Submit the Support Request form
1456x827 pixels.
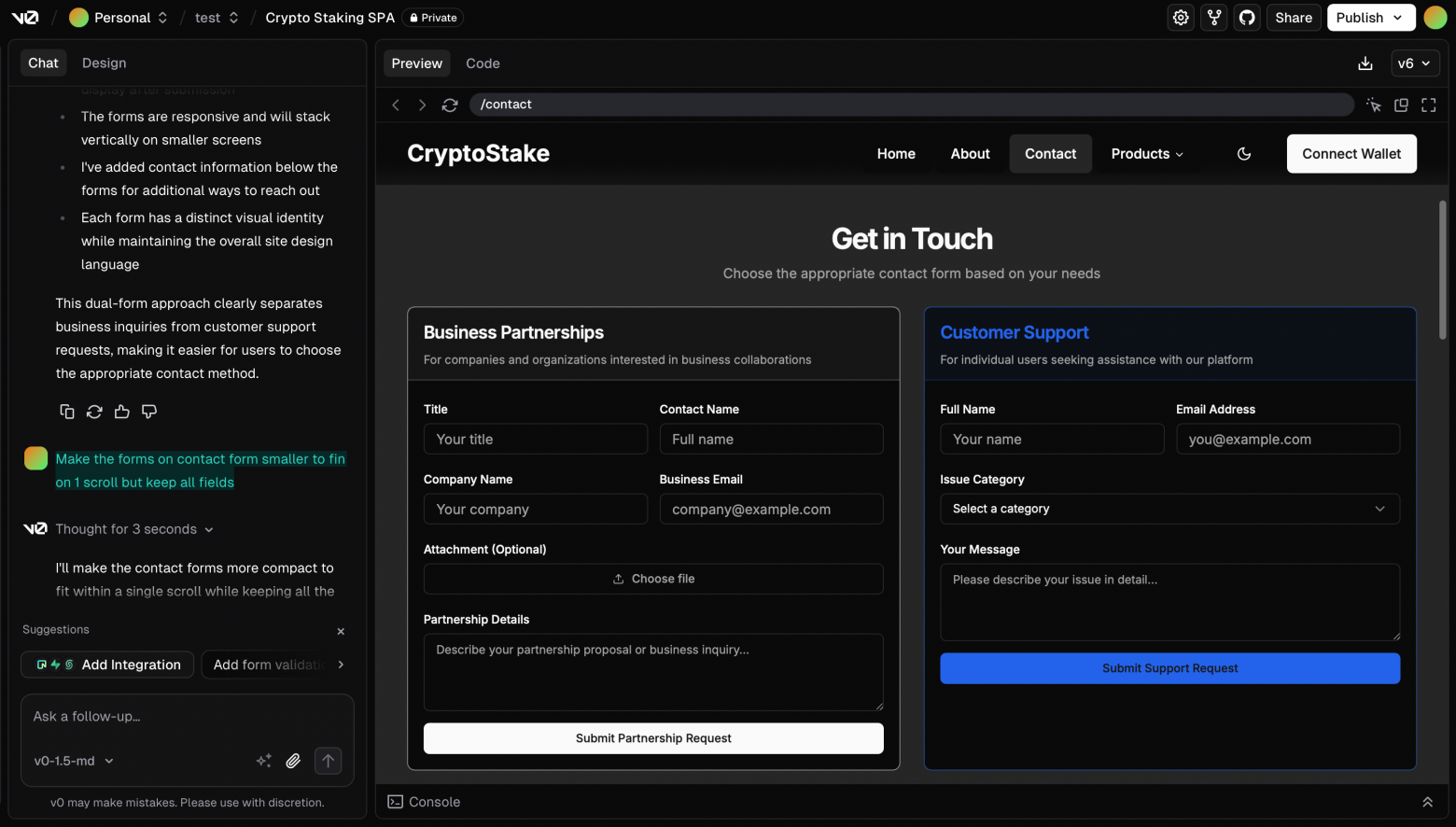(x=1169, y=668)
